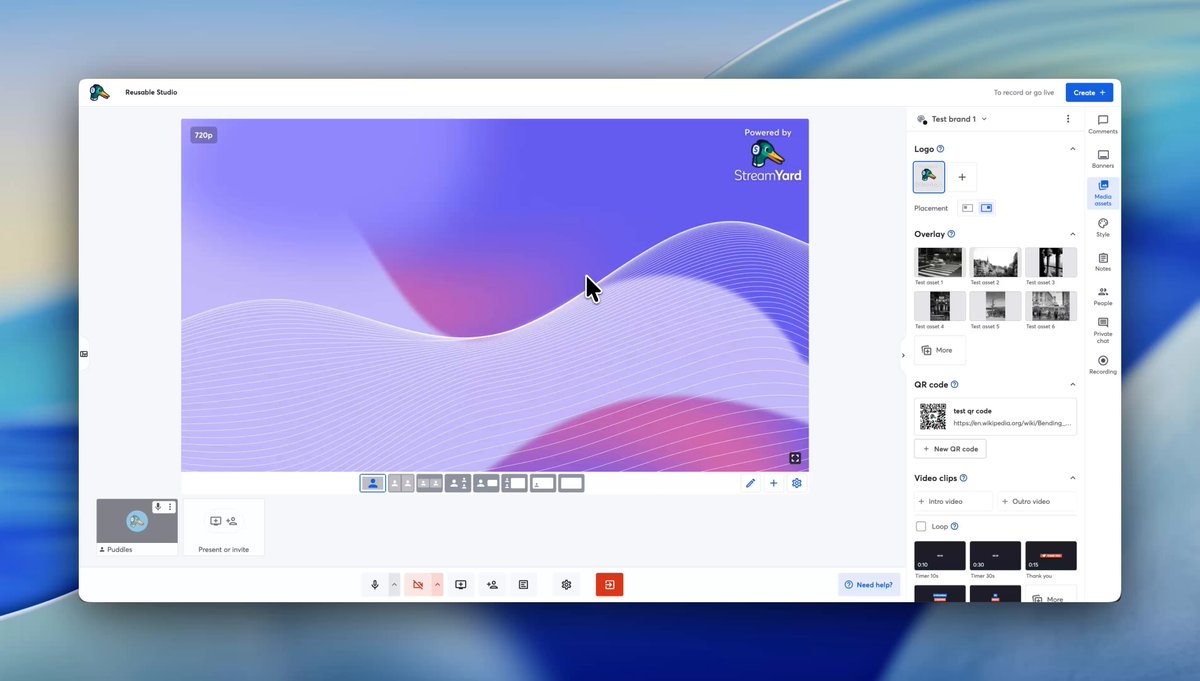The width and height of the screenshot is (1200, 681).
Task: Choose the solo single-person layout
Action: click(x=372, y=483)
